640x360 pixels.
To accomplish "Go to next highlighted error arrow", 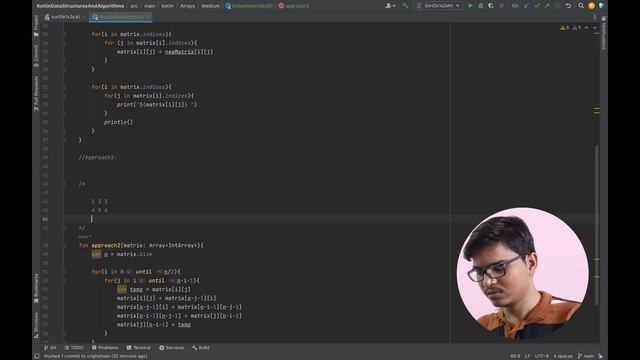I will click(x=595, y=28).
